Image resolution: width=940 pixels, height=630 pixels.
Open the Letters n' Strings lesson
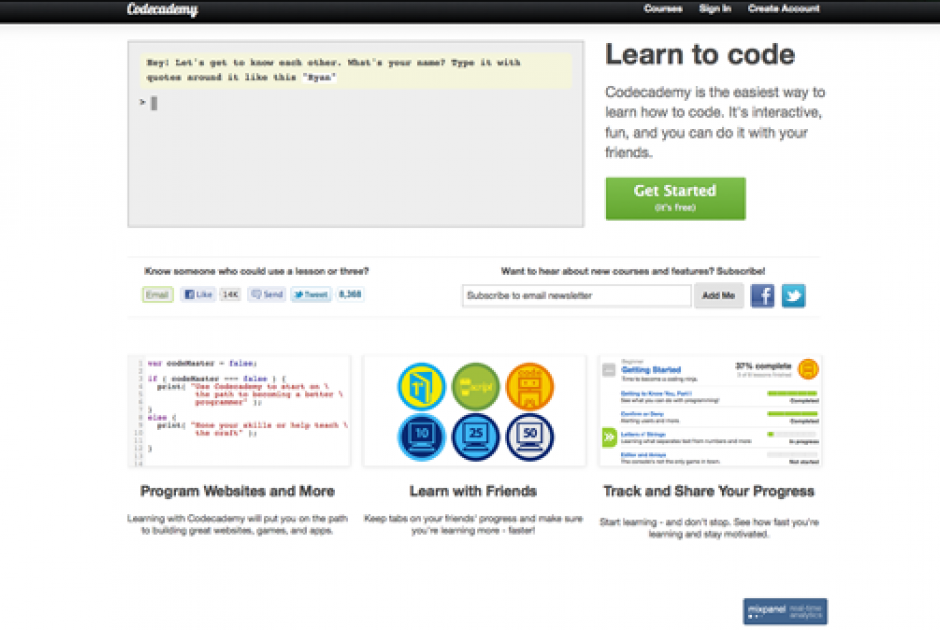pyautogui.click(x=643, y=435)
